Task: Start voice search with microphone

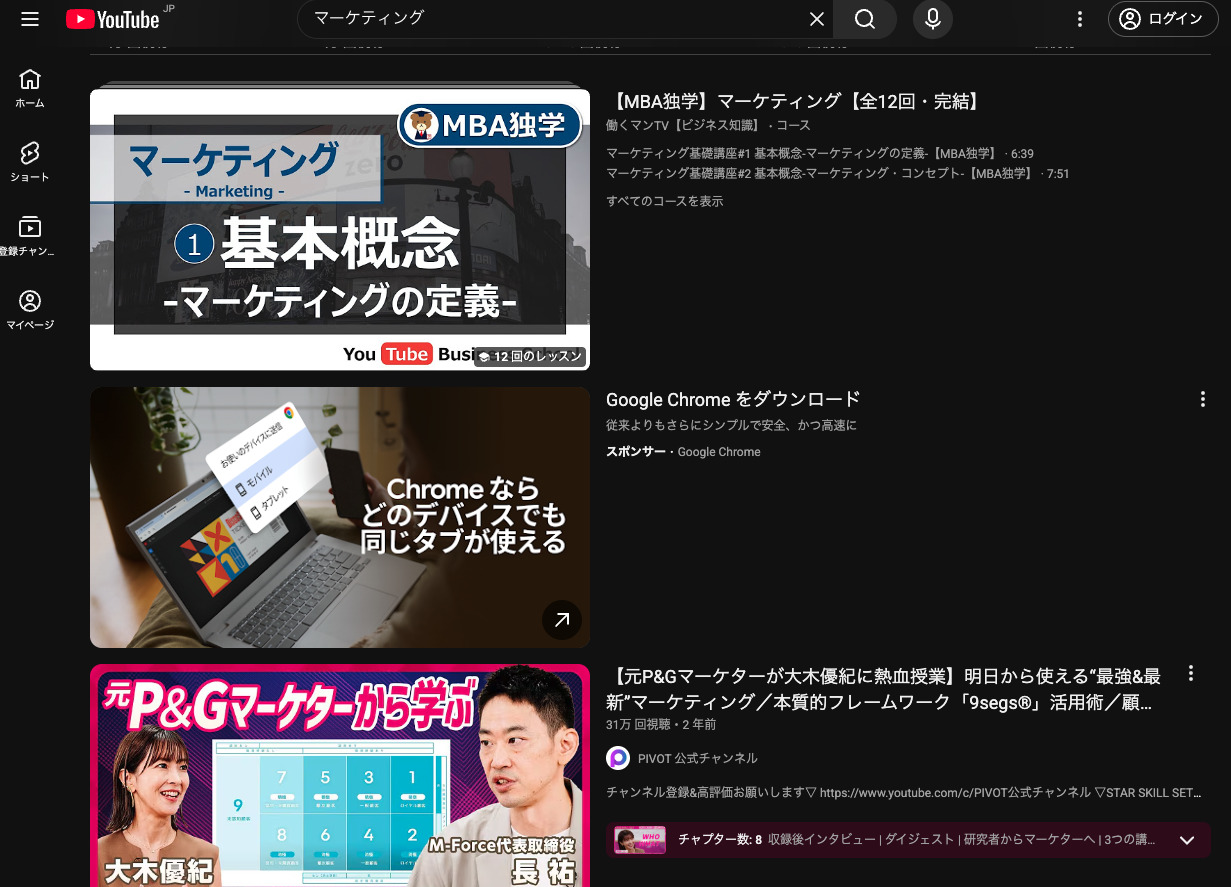Action: [x=932, y=20]
